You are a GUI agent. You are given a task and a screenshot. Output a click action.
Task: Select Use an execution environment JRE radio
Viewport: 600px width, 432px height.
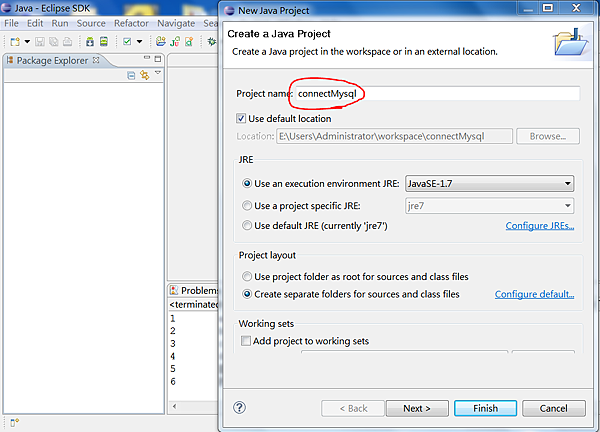point(247,184)
